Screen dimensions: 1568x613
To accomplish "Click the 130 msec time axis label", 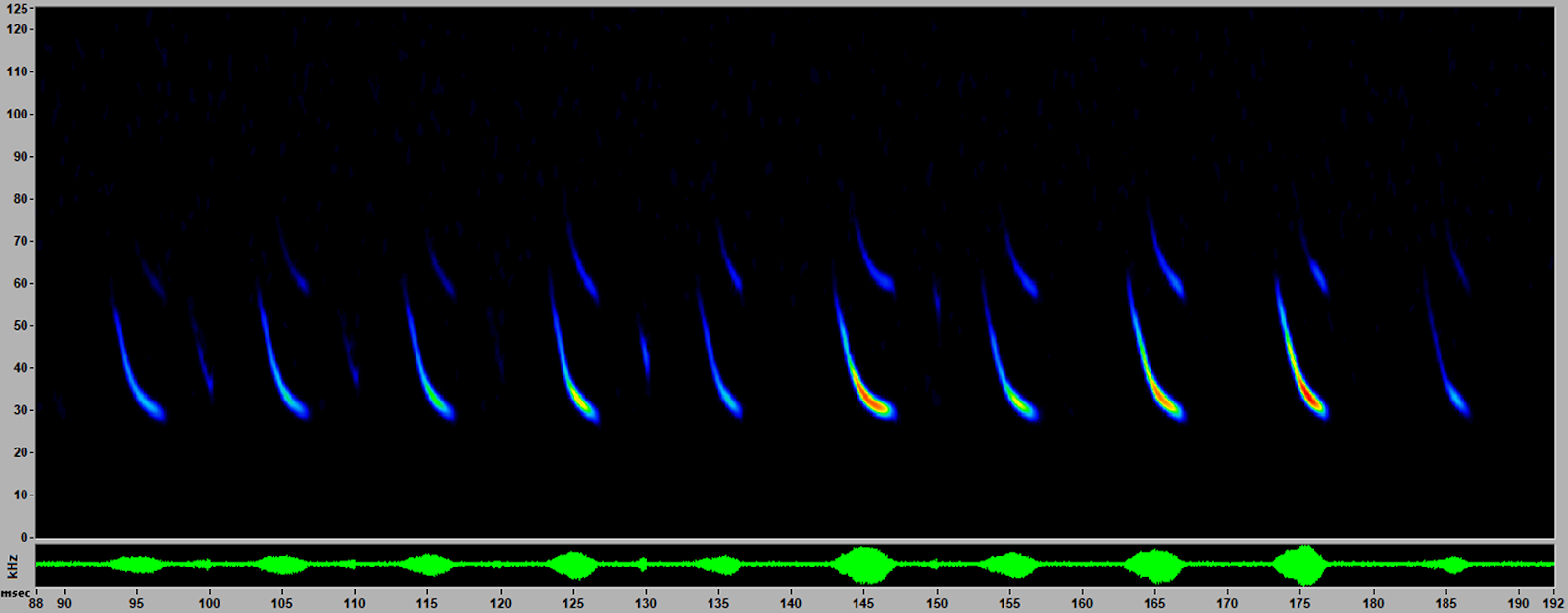I will pos(645,603).
